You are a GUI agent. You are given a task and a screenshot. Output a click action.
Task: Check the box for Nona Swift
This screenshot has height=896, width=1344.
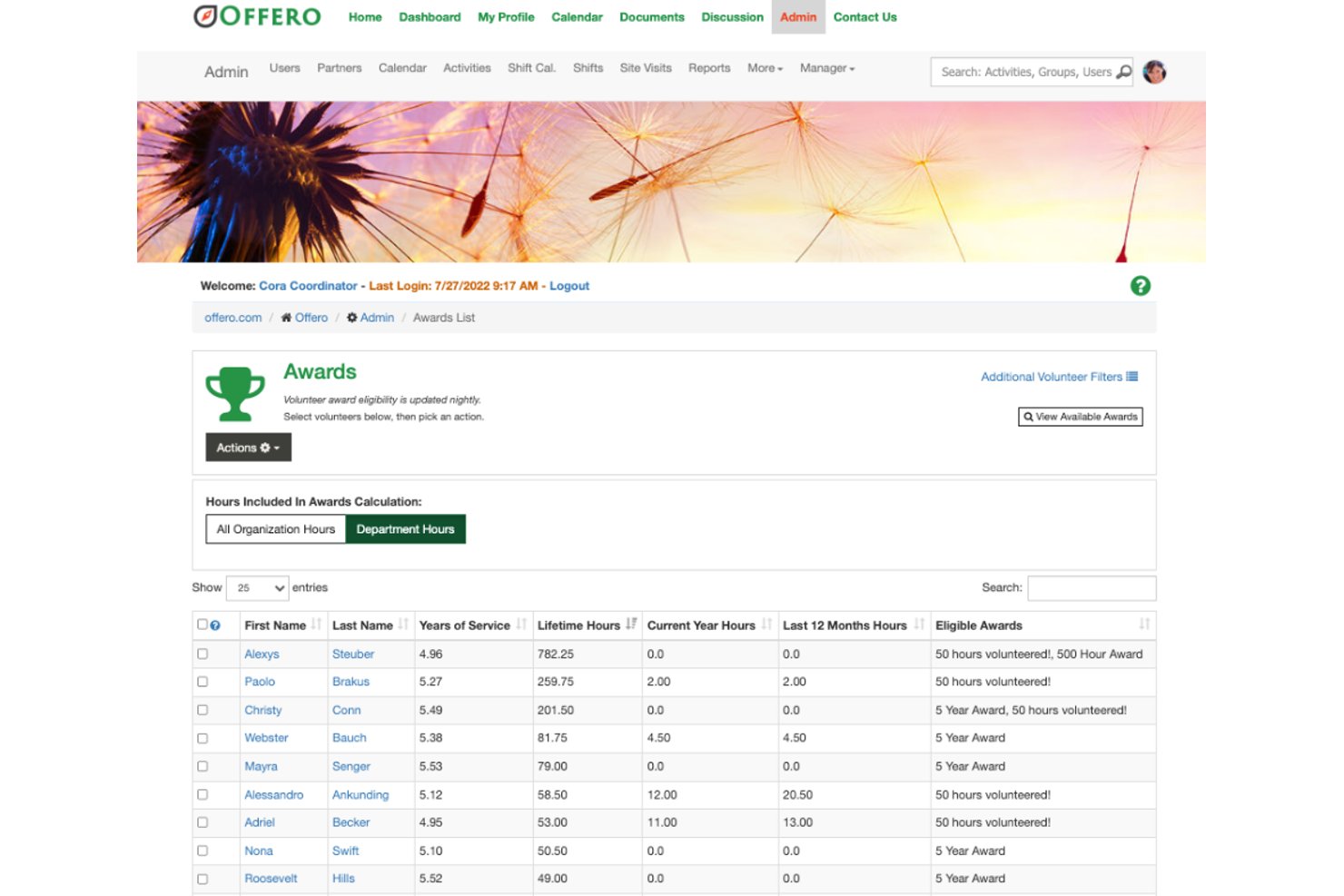pyautogui.click(x=203, y=851)
